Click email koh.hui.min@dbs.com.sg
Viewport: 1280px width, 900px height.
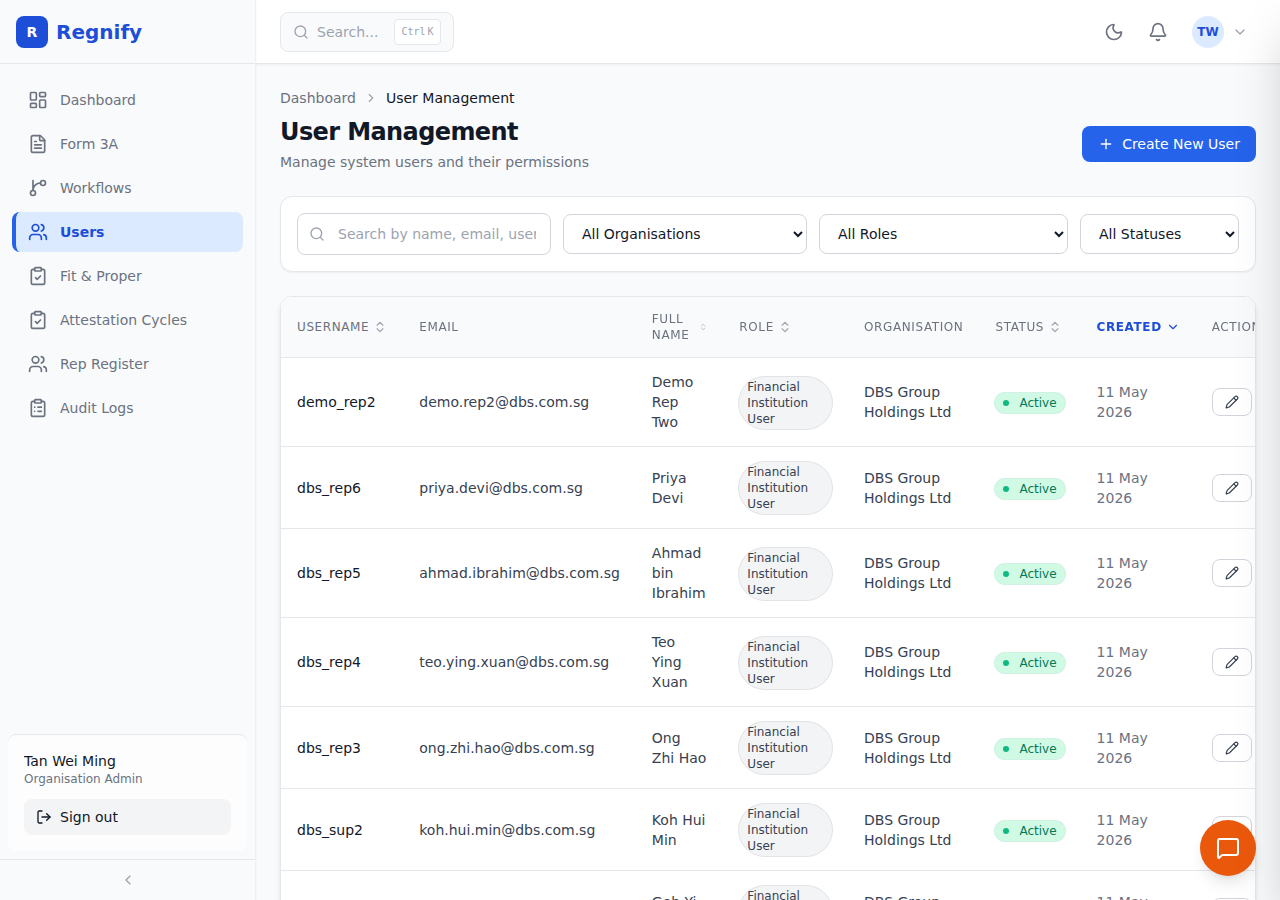point(507,830)
